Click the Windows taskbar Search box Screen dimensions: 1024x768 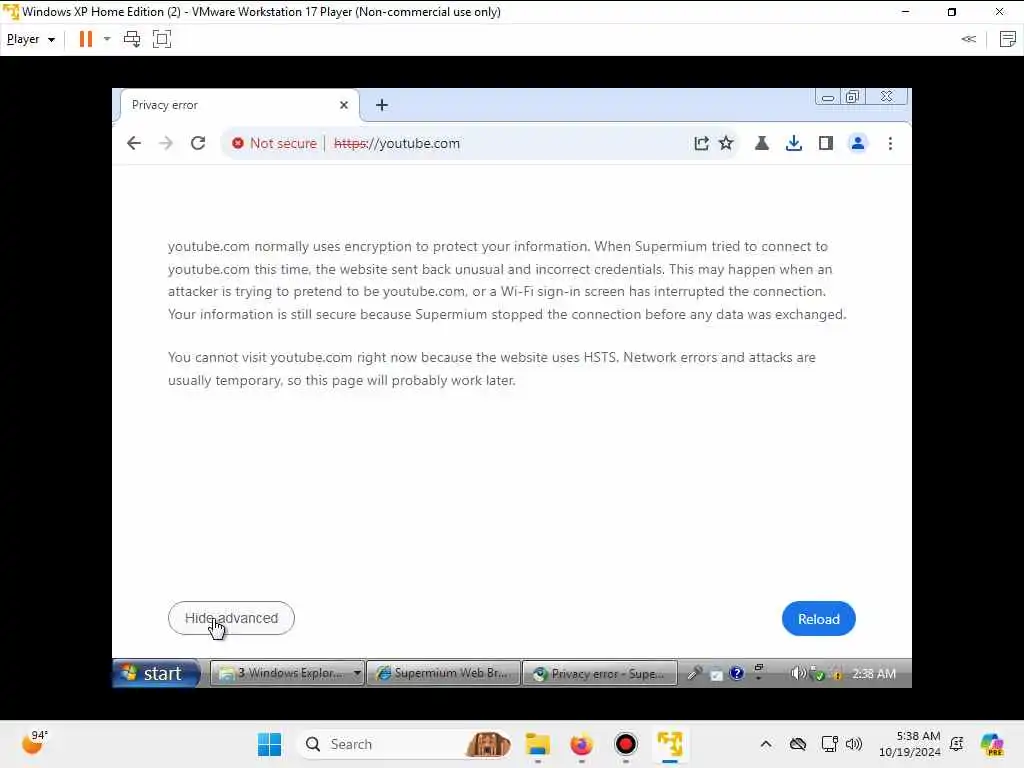405,744
